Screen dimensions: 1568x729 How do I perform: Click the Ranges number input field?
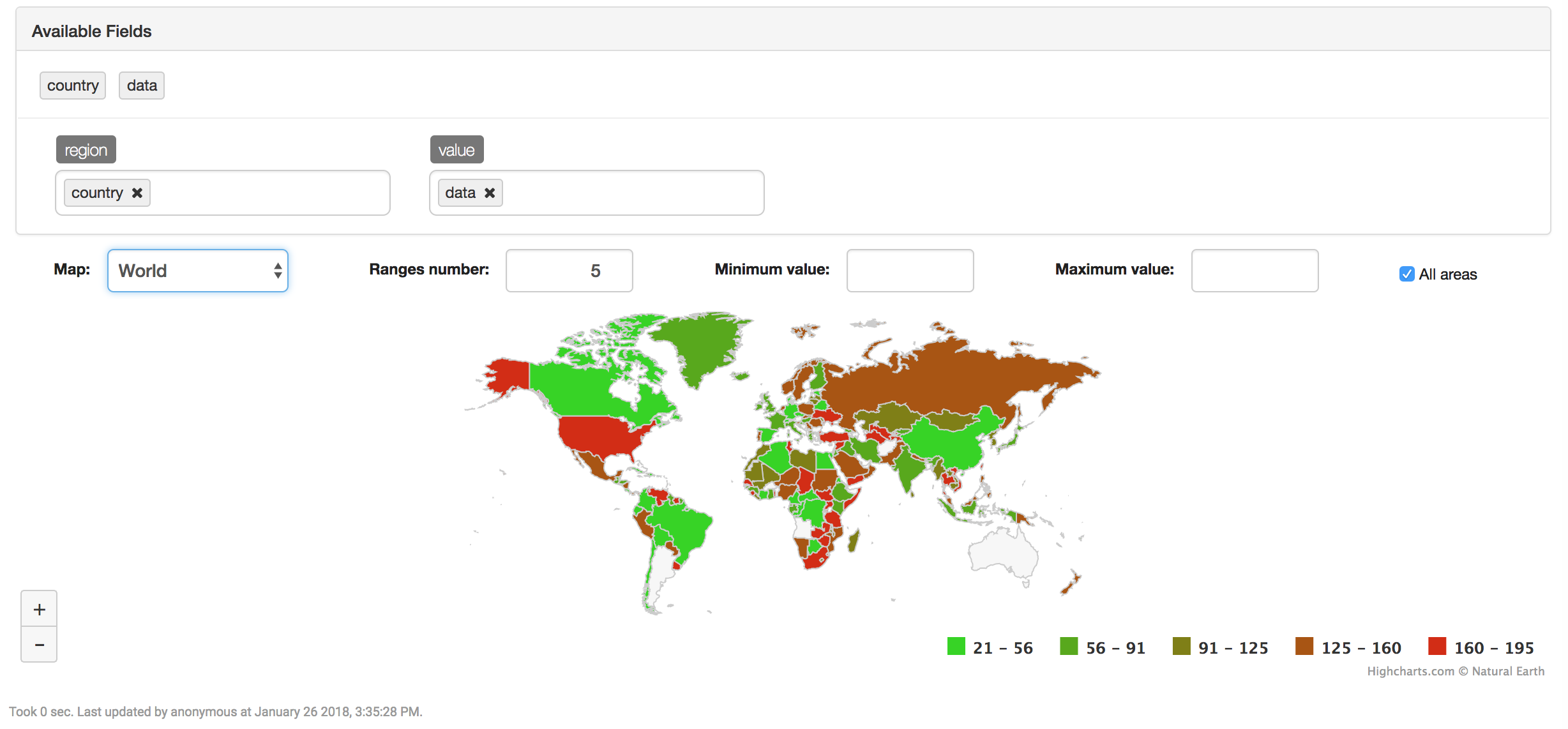(569, 271)
